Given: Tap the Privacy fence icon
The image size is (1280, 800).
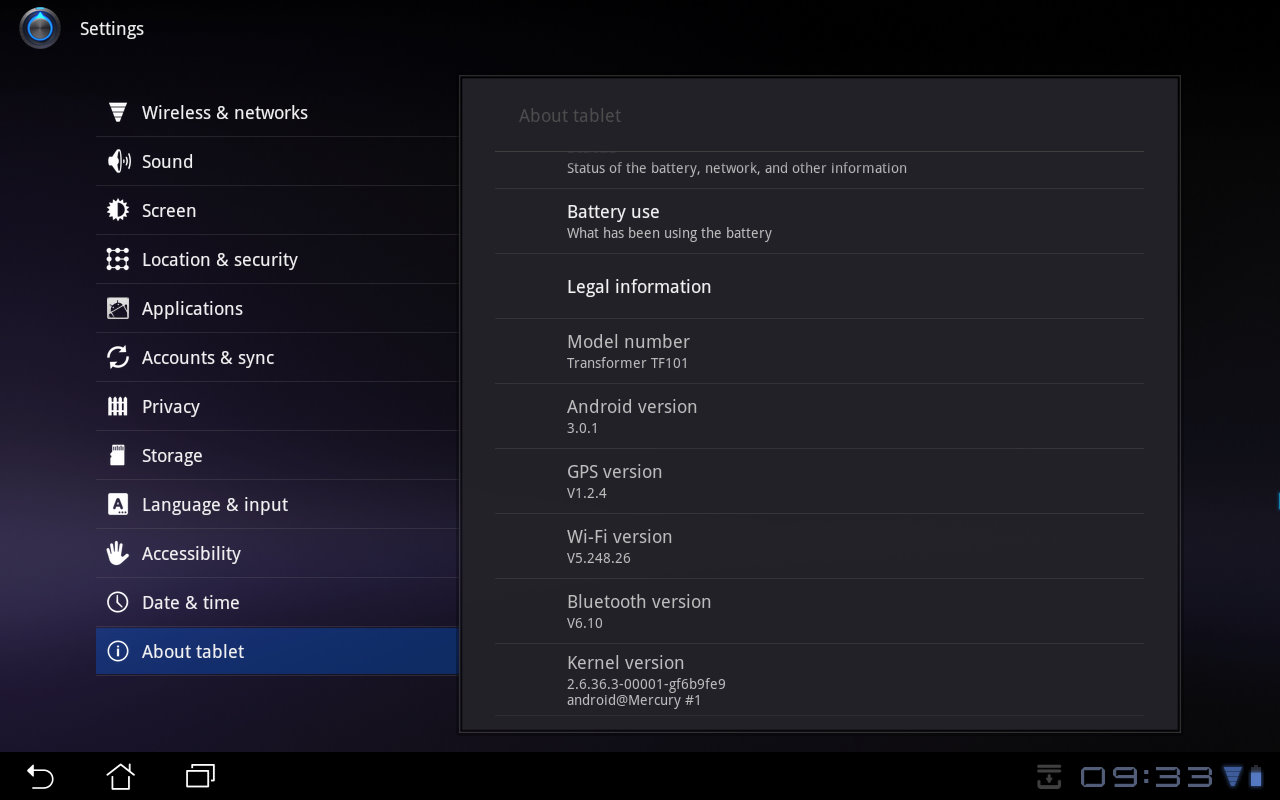Looking at the screenshot, I should point(118,406).
